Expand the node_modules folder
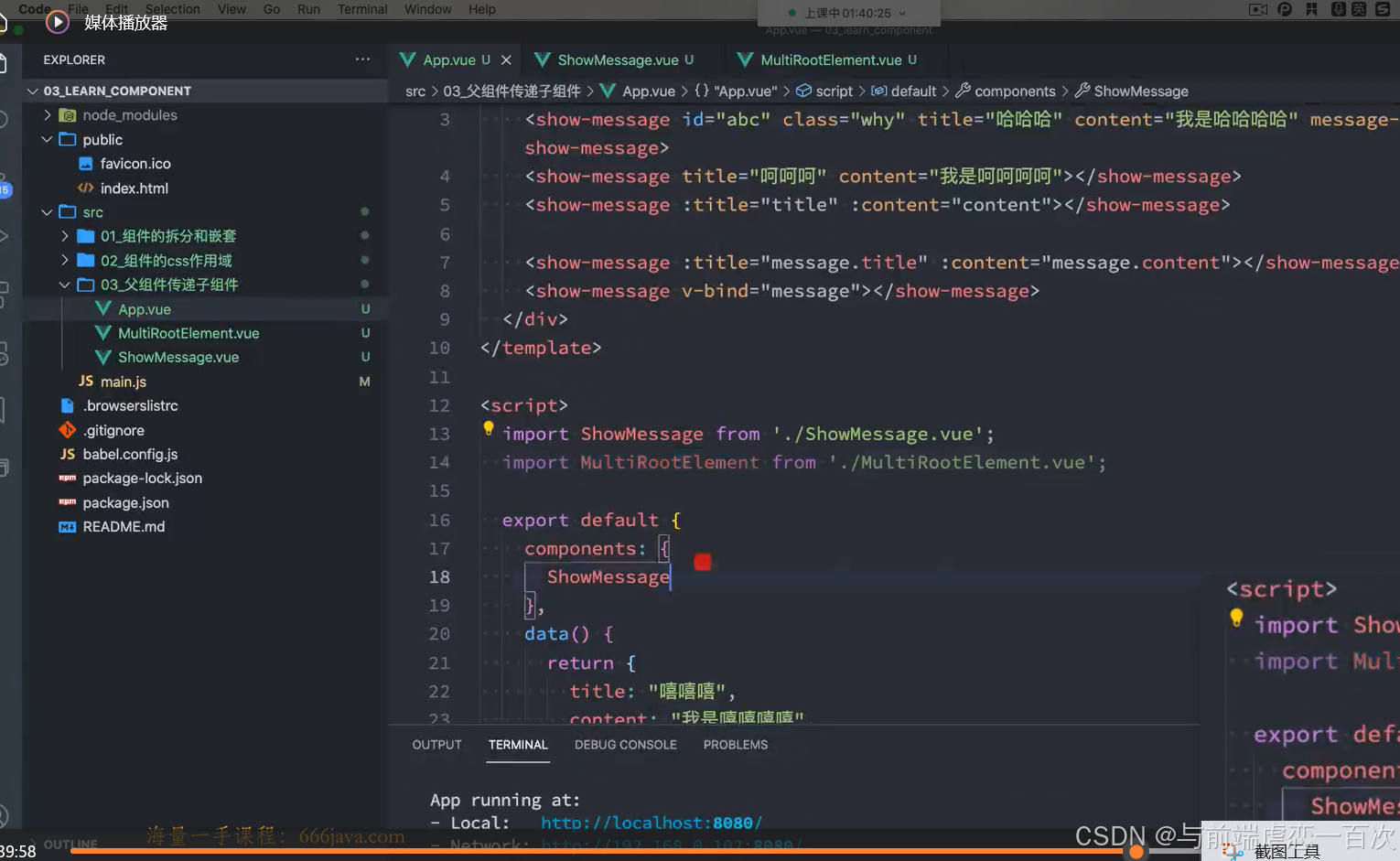 click(48, 115)
